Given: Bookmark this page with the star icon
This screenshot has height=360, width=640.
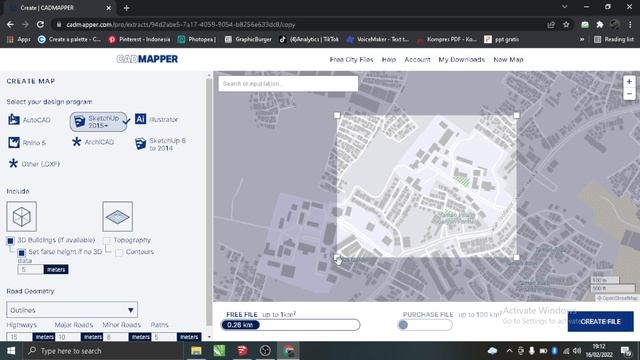Looking at the screenshot, I should [566, 24].
